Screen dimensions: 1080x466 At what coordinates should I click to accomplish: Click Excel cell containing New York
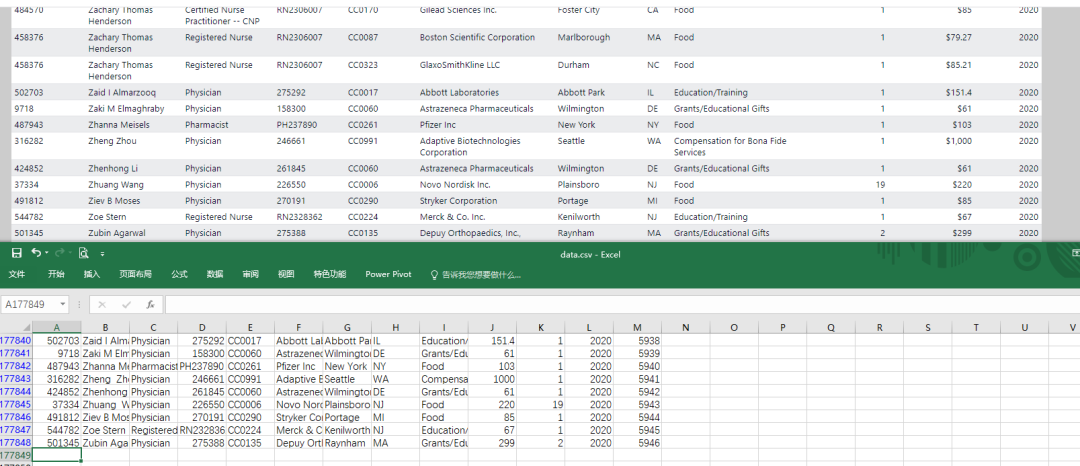(x=346, y=366)
